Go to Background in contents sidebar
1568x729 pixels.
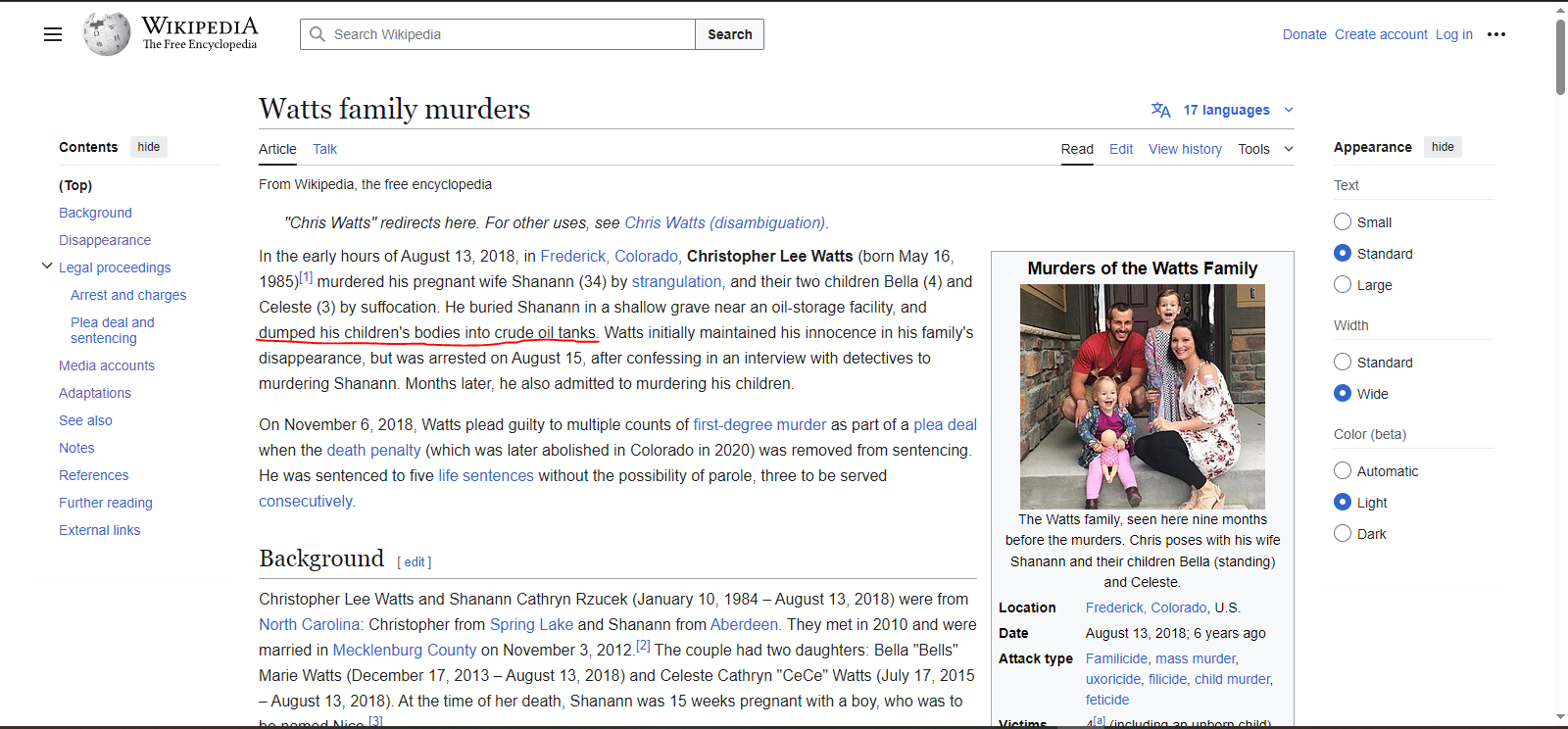(95, 213)
